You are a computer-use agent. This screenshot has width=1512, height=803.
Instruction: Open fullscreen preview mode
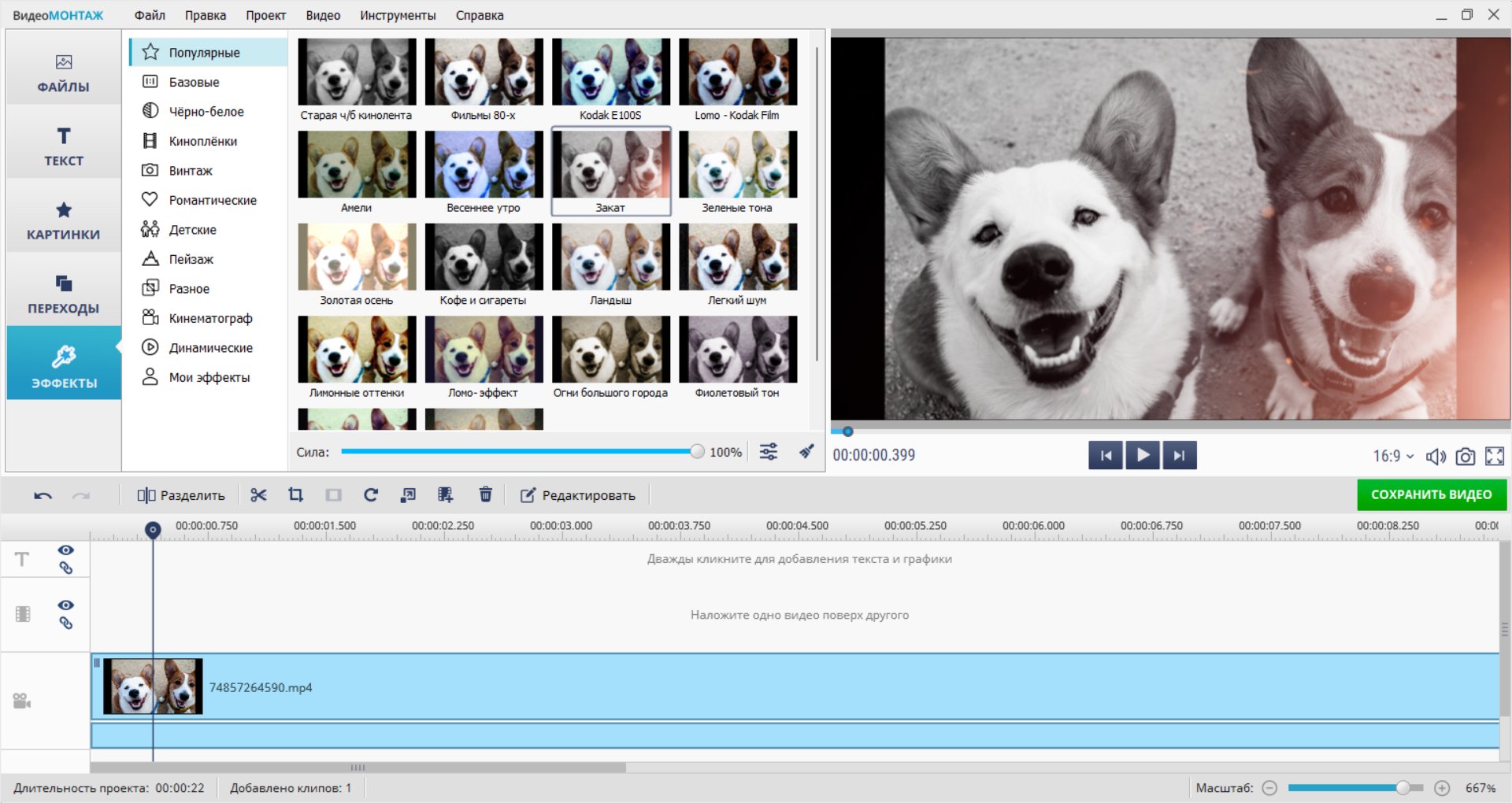[1494, 457]
